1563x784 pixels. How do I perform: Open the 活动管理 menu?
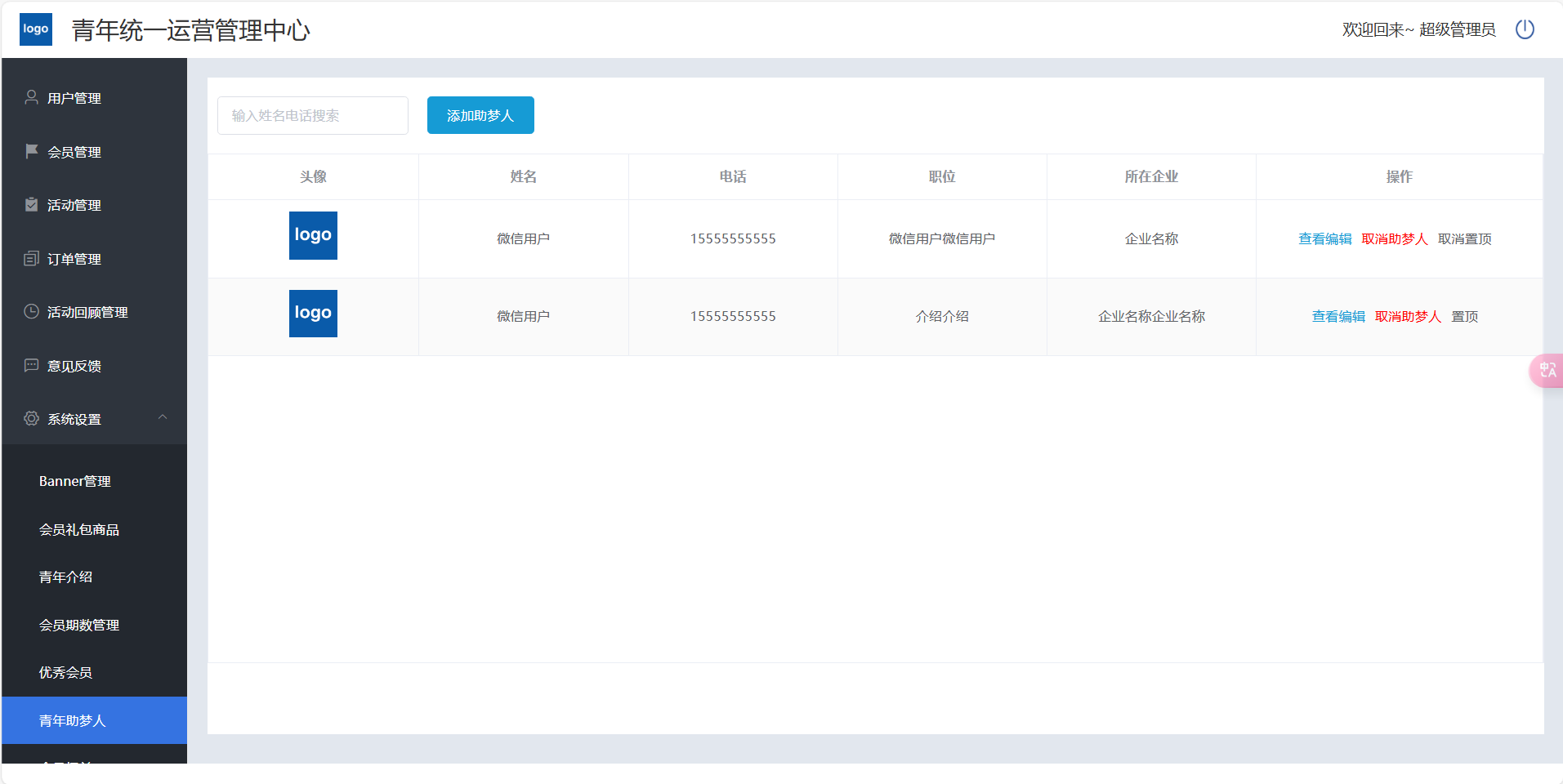(x=95, y=205)
